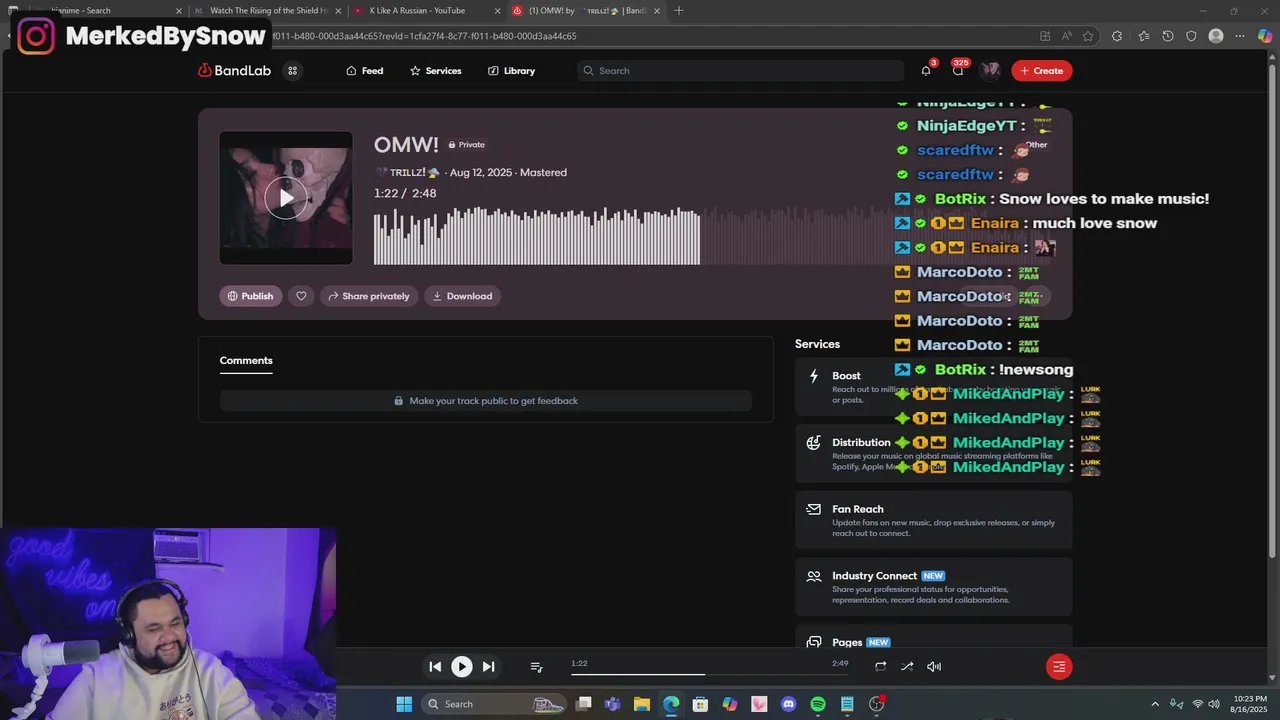Open the red queue panel button
Viewport: 1280px width, 720px height.
pos(1059,667)
